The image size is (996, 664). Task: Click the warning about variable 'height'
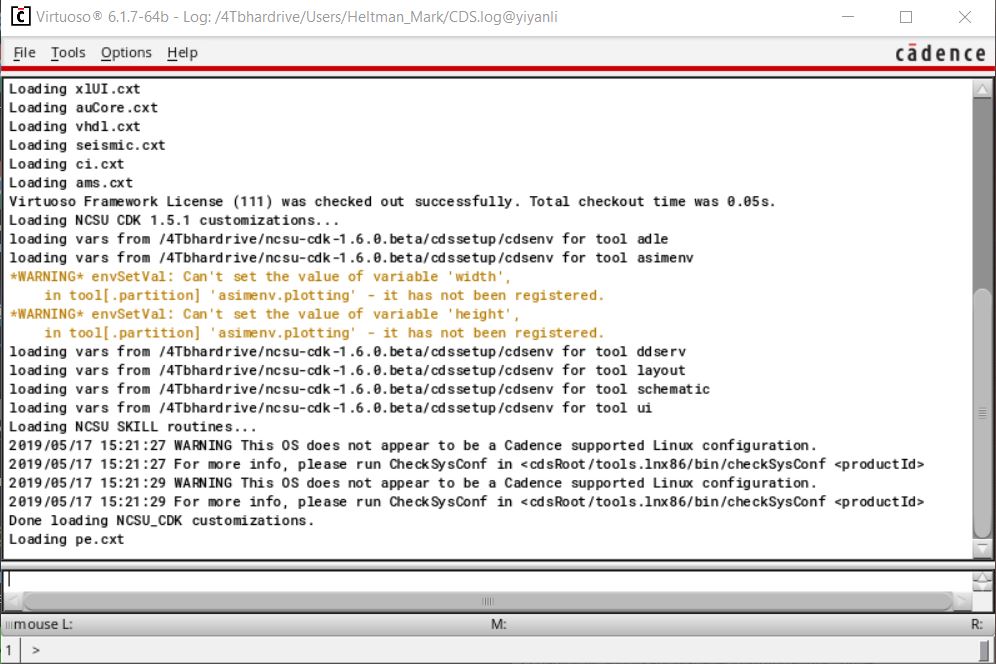click(x=306, y=323)
